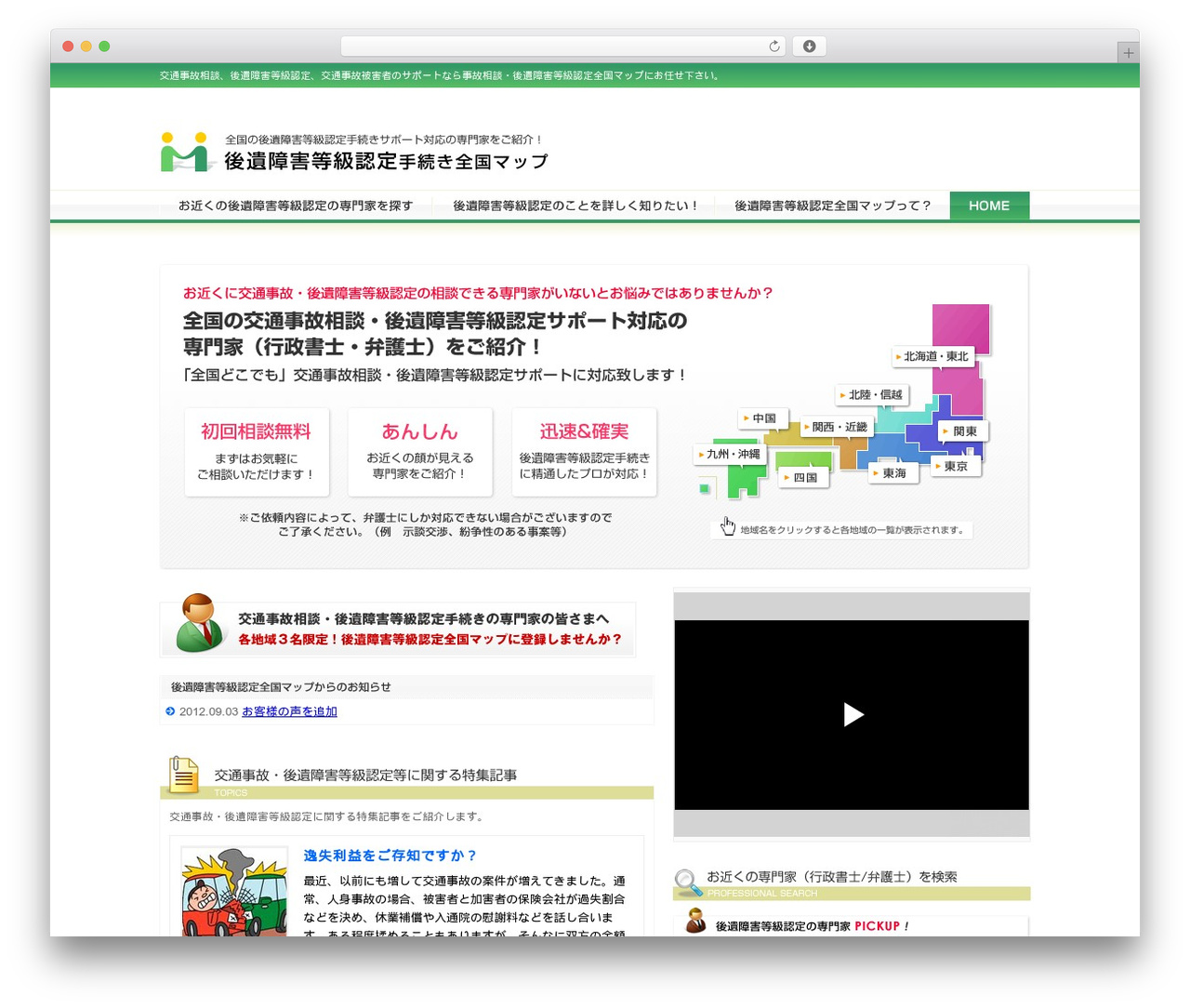Pick 九州・沖縄 region label

tap(730, 454)
